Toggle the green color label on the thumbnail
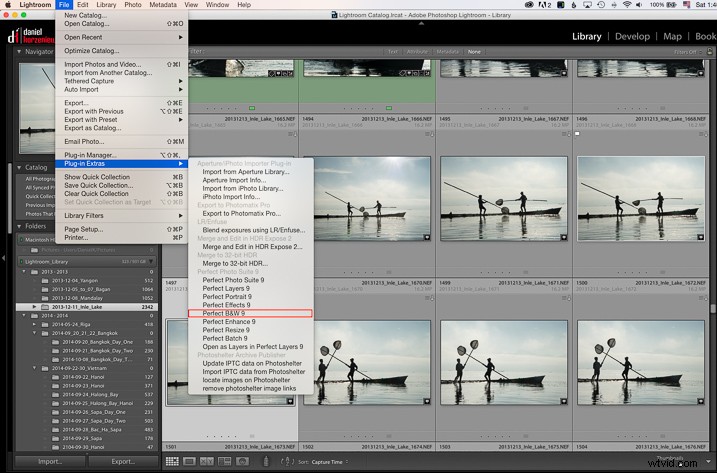This screenshot has width=717, height=473. (251, 107)
